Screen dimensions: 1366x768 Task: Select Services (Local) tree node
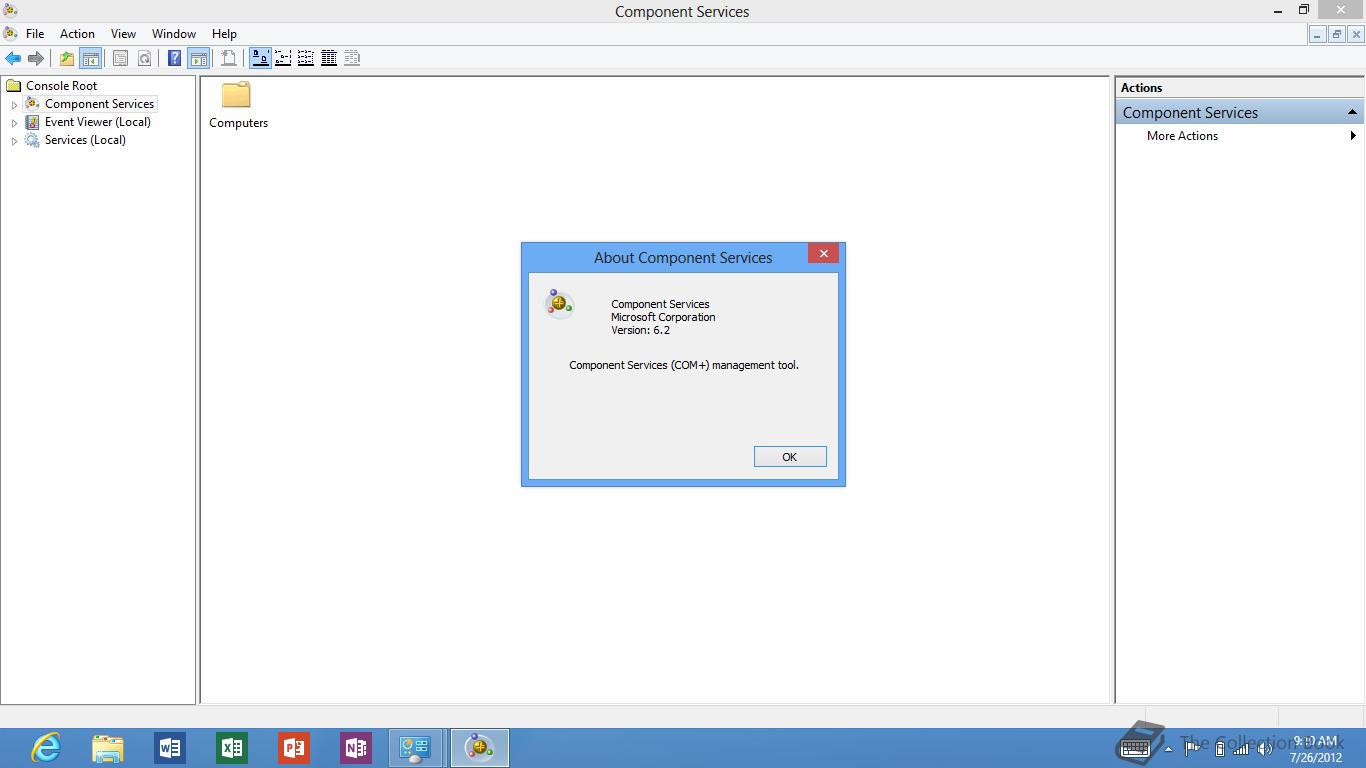point(85,140)
